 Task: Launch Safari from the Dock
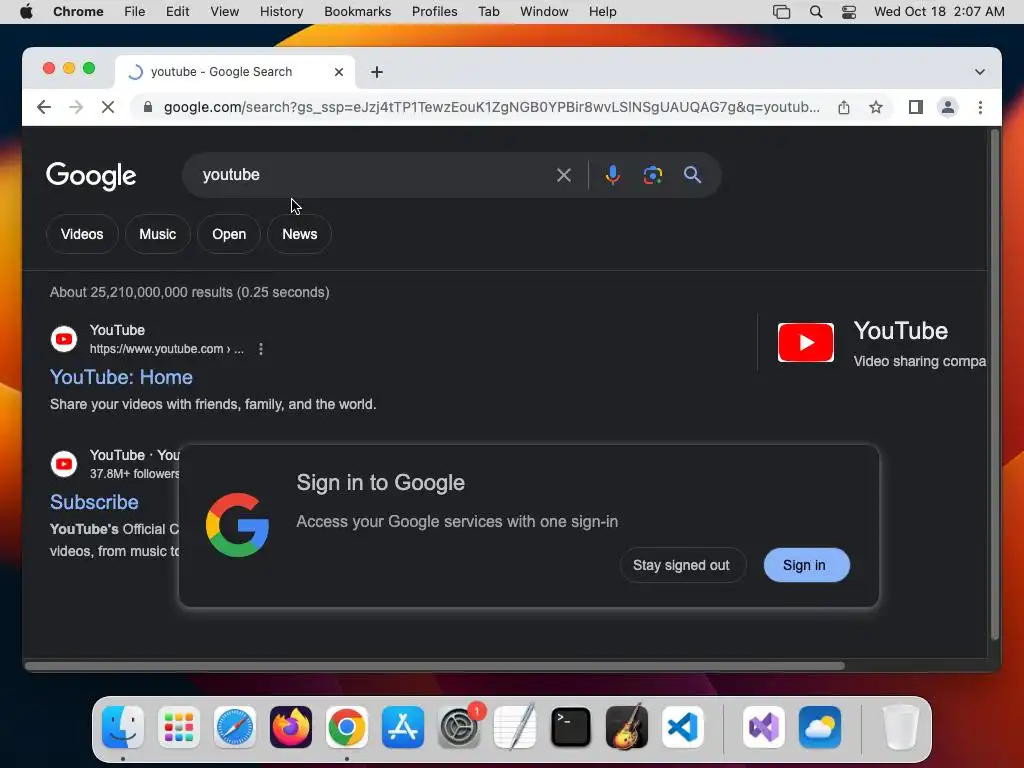pos(234,727)
